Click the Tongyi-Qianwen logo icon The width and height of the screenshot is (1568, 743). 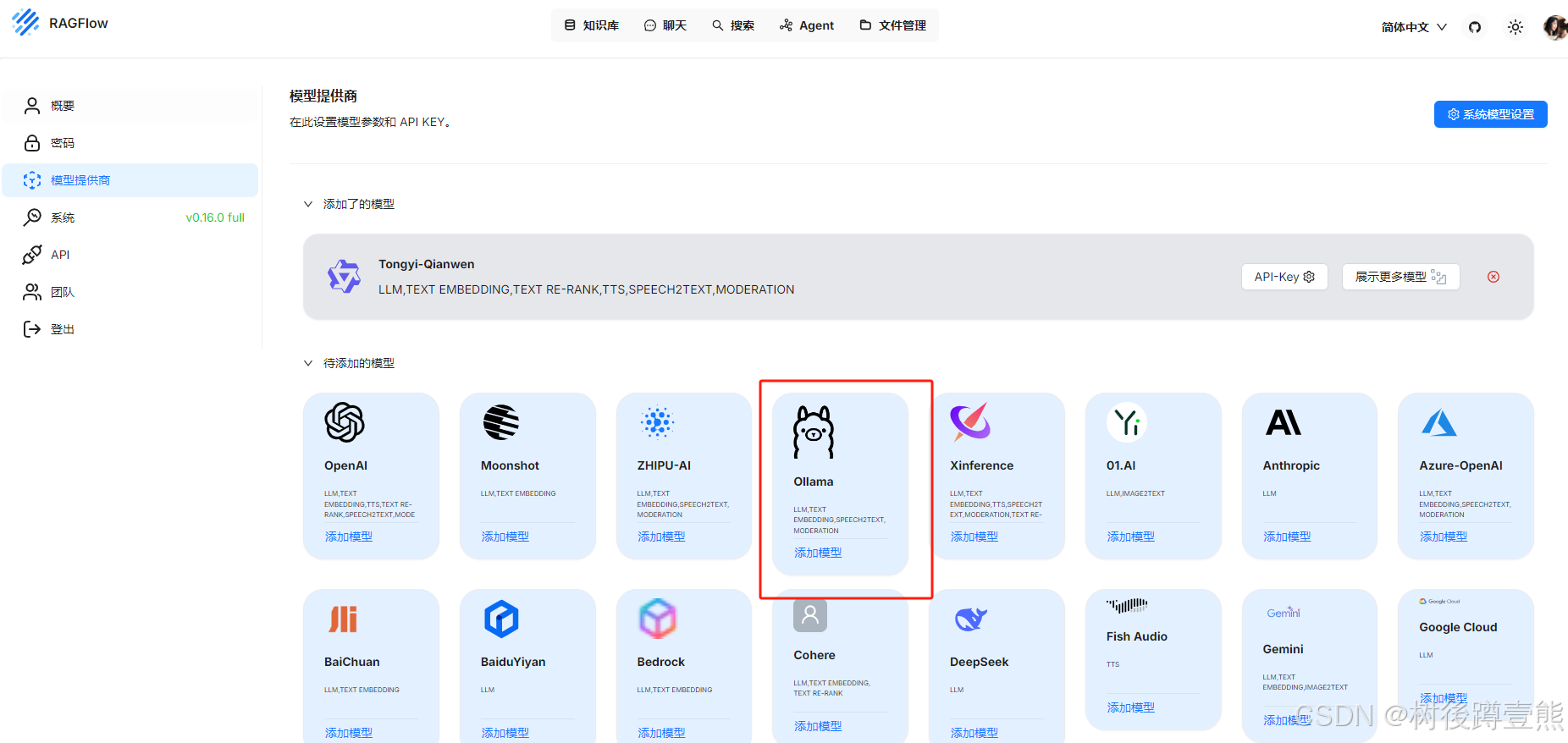[344, 277]
